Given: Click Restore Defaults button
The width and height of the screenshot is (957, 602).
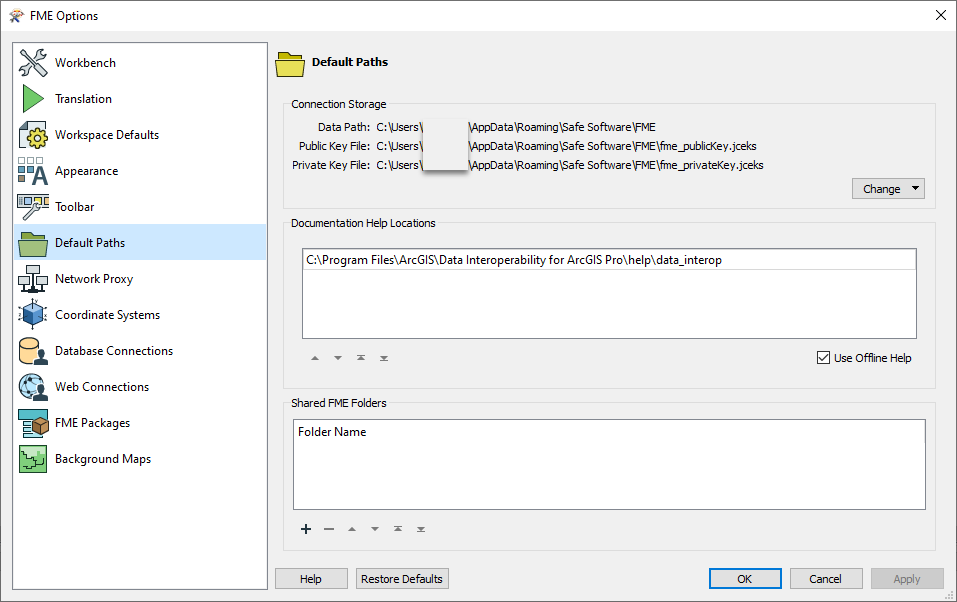Looking at the screenshot, I should tap(402, 579).
